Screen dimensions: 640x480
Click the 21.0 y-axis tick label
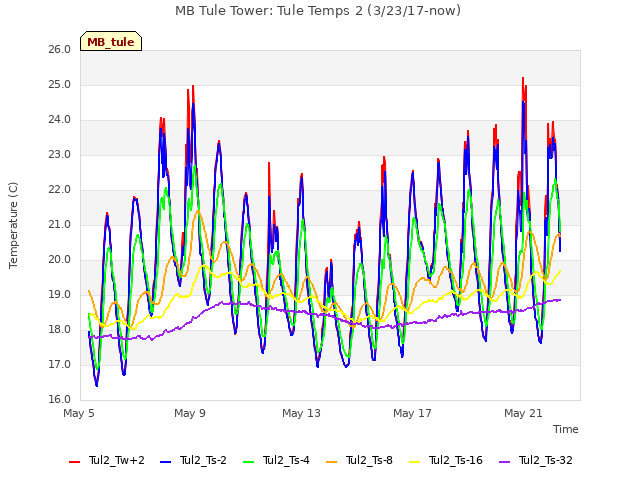coord(60,225)
